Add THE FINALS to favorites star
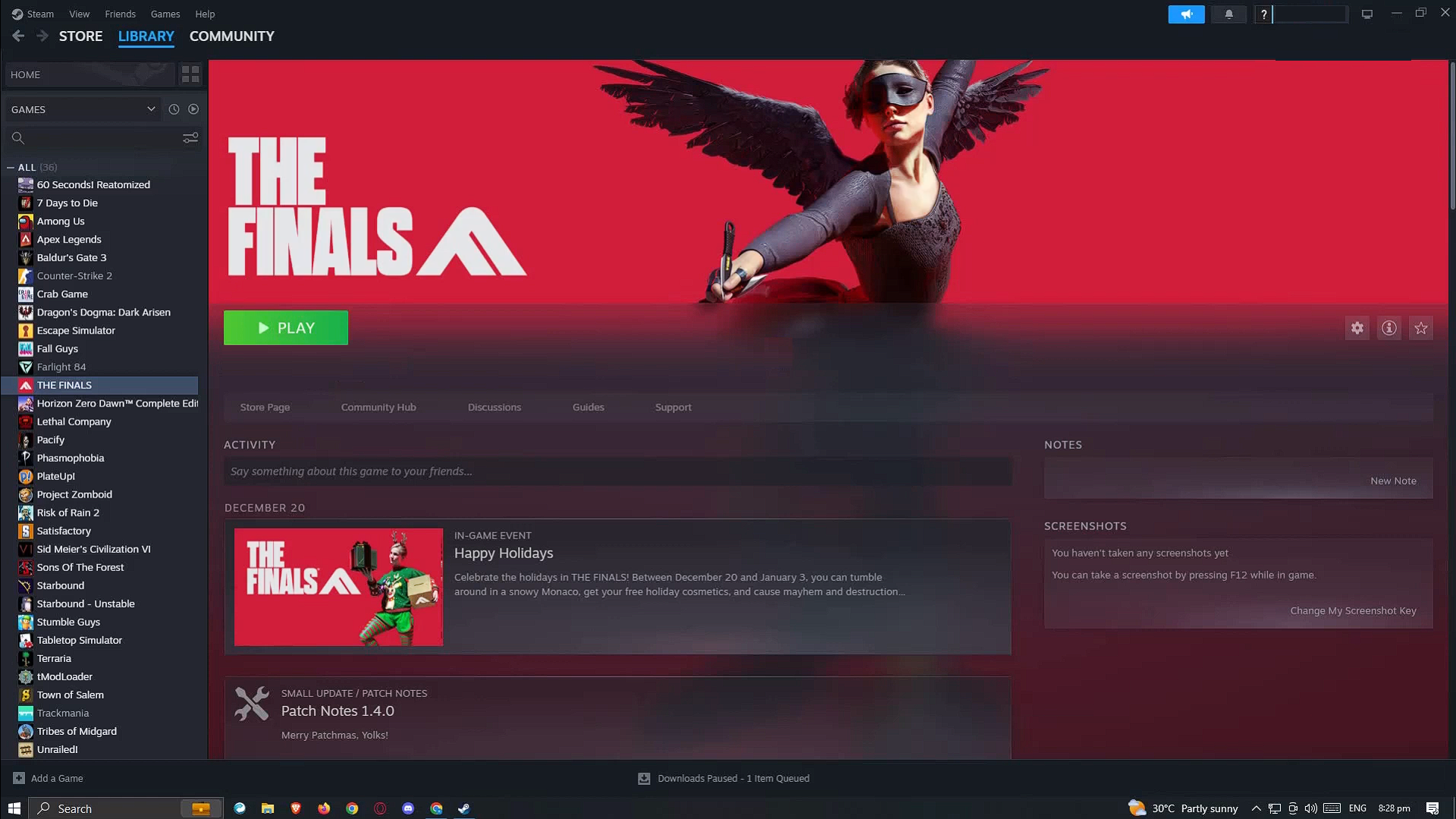The height and width of the screenshot is (819, 1456). (x=1420, y=328)
